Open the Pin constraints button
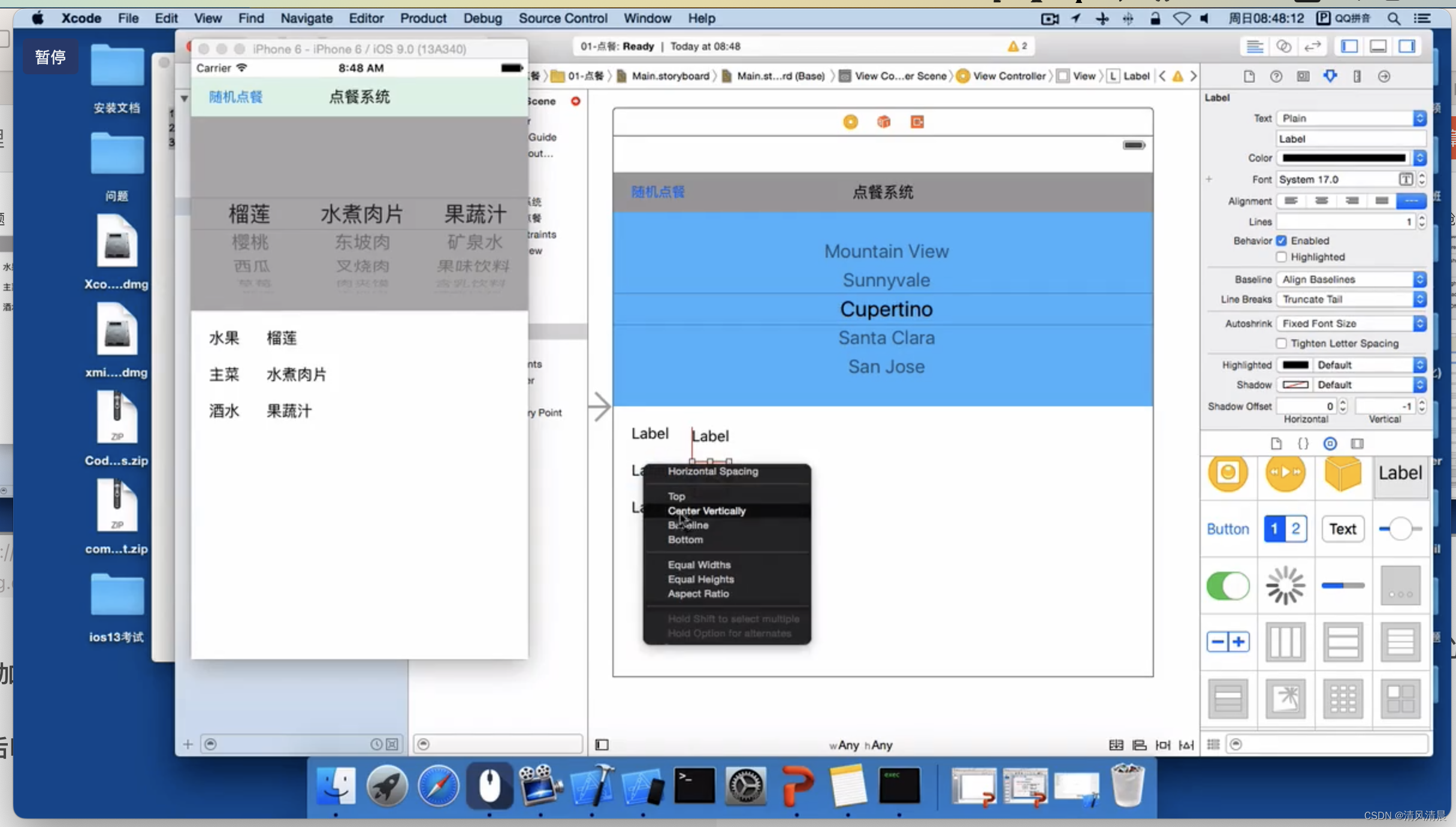The height and width of the screenshot is (827, 1456). click(1163, 744)
